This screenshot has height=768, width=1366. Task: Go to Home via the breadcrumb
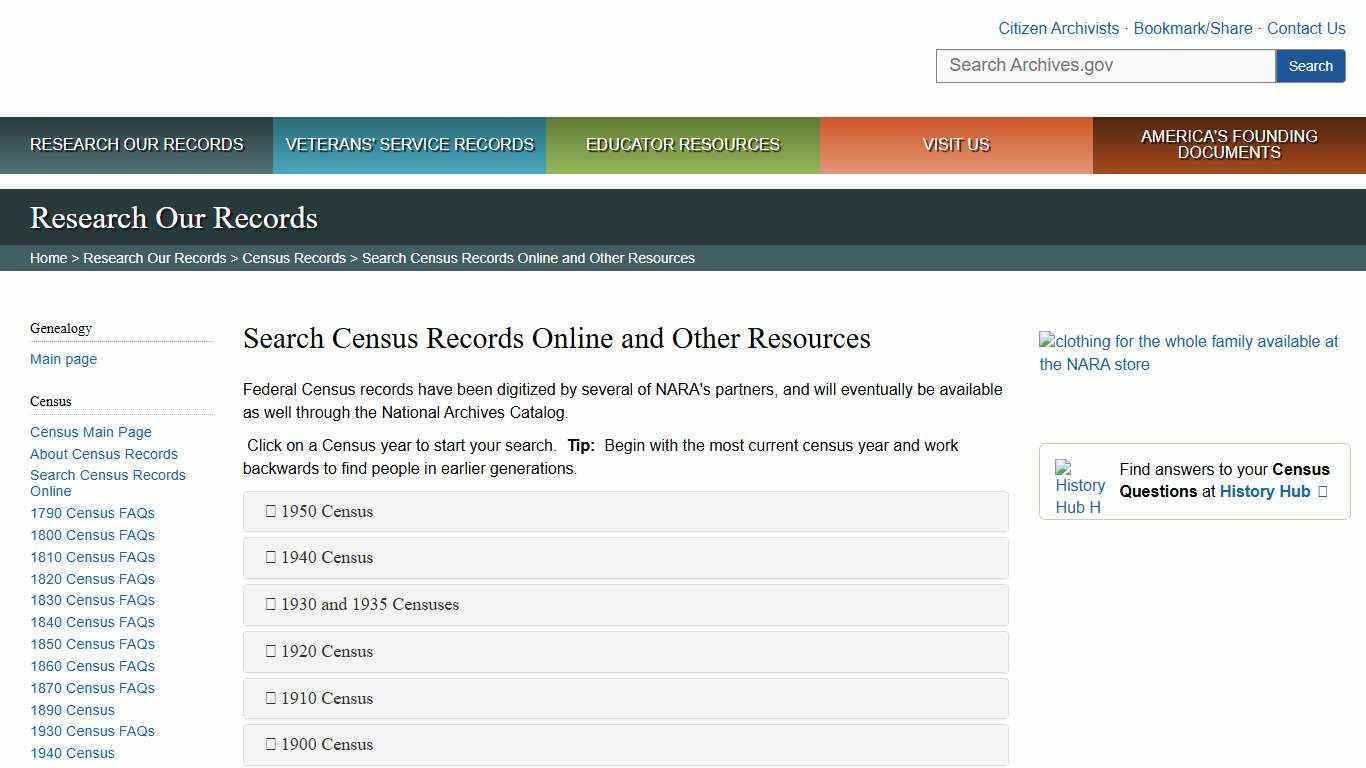(x=48, y=257)
